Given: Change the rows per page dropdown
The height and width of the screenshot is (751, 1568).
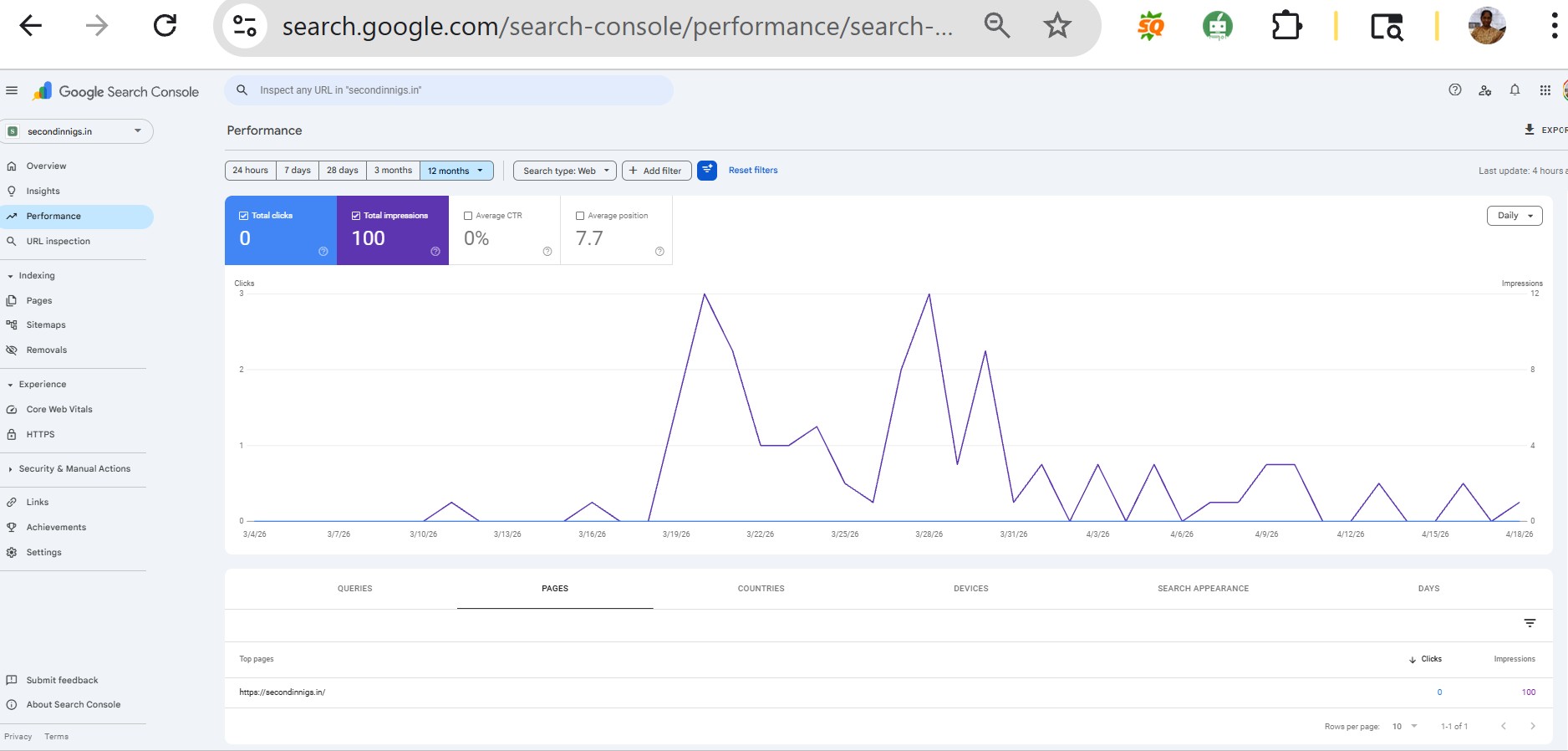Looking at the screenshot, I should click(1404, 726).
